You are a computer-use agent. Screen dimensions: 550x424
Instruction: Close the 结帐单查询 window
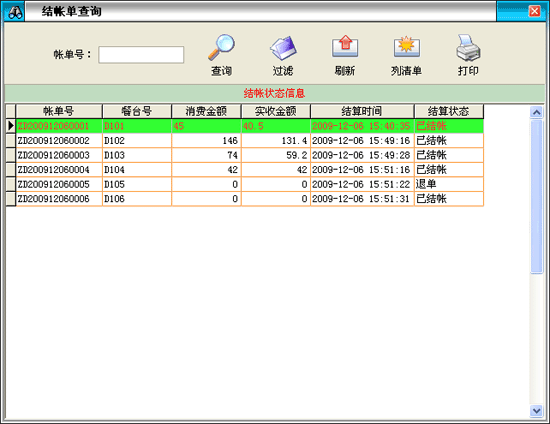coord(534,11)
